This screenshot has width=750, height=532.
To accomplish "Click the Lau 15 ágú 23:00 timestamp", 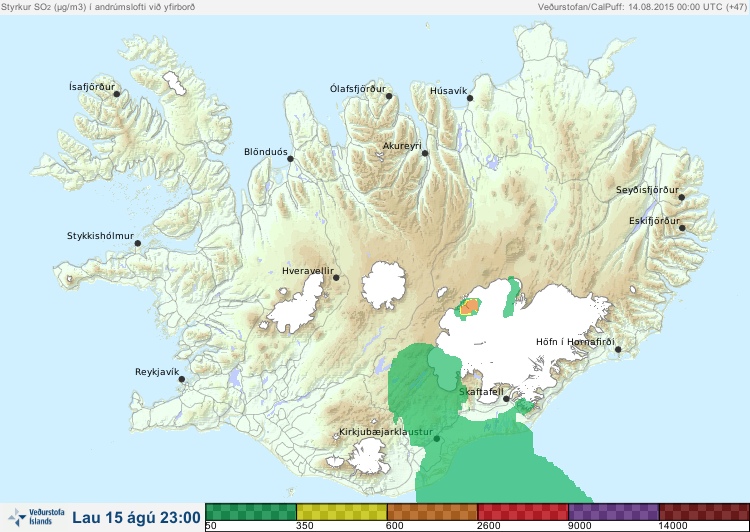I will point(136,518).
